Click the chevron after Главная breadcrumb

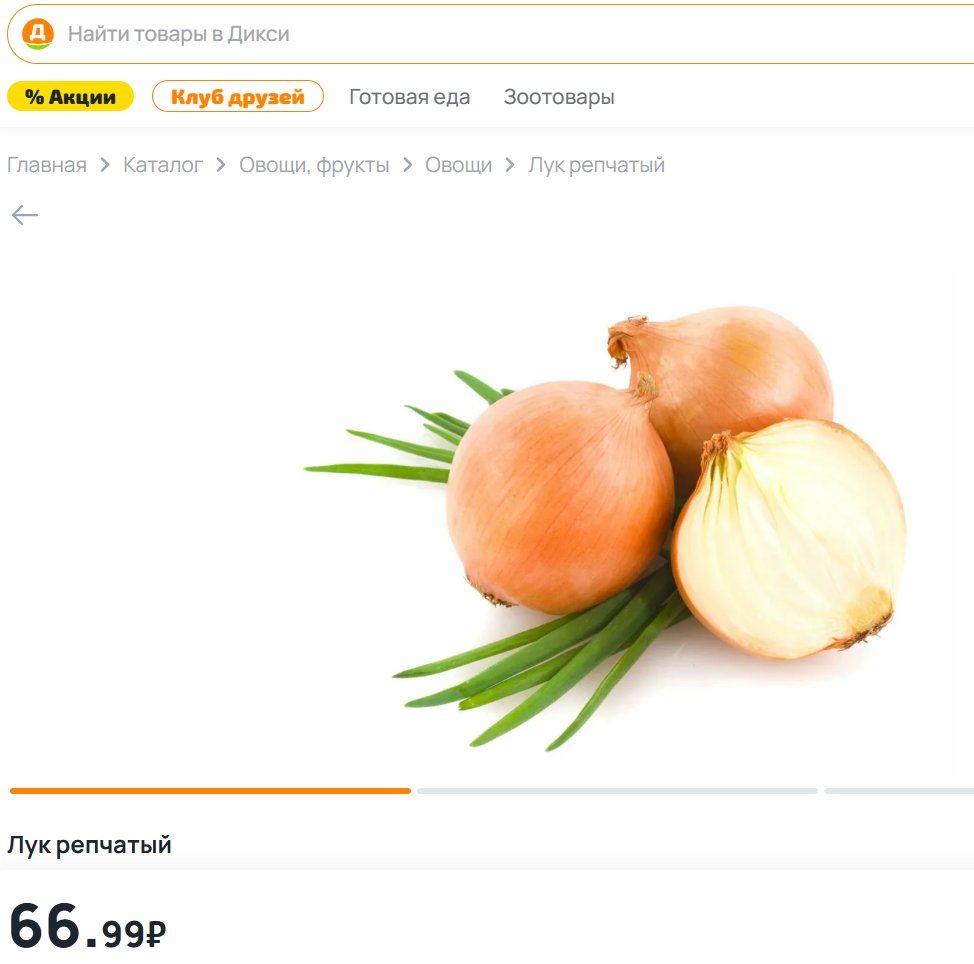(x=105, y=165)
